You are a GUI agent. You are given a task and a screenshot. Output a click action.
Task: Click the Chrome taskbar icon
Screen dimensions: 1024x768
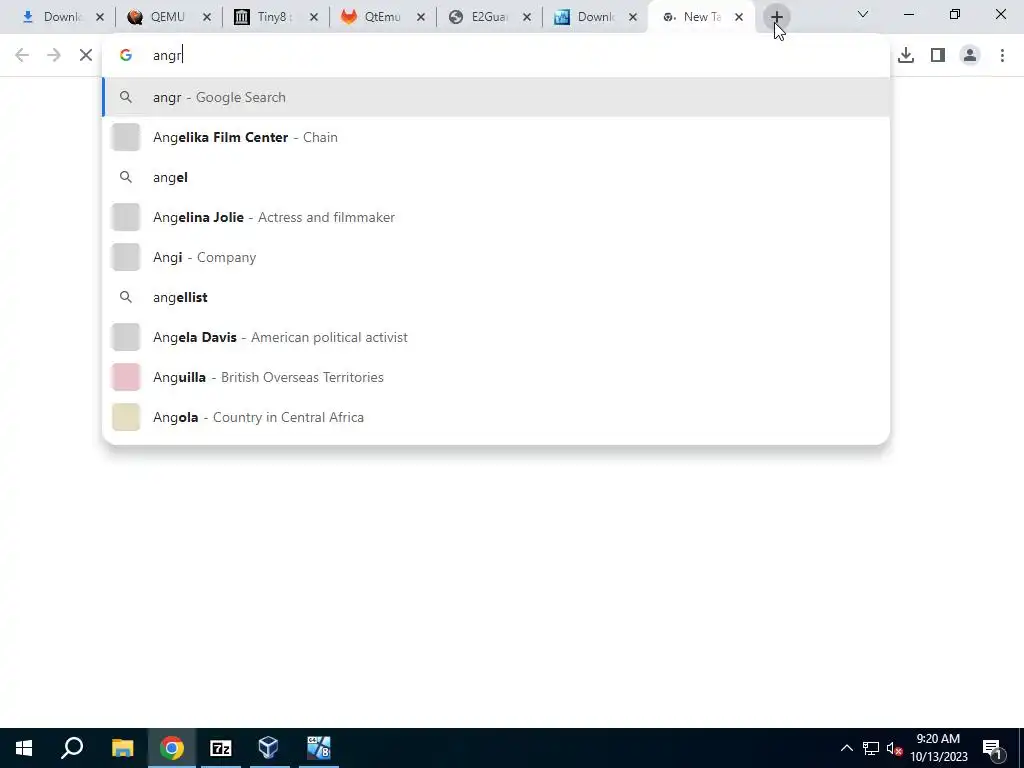click(x=171, y=748)
